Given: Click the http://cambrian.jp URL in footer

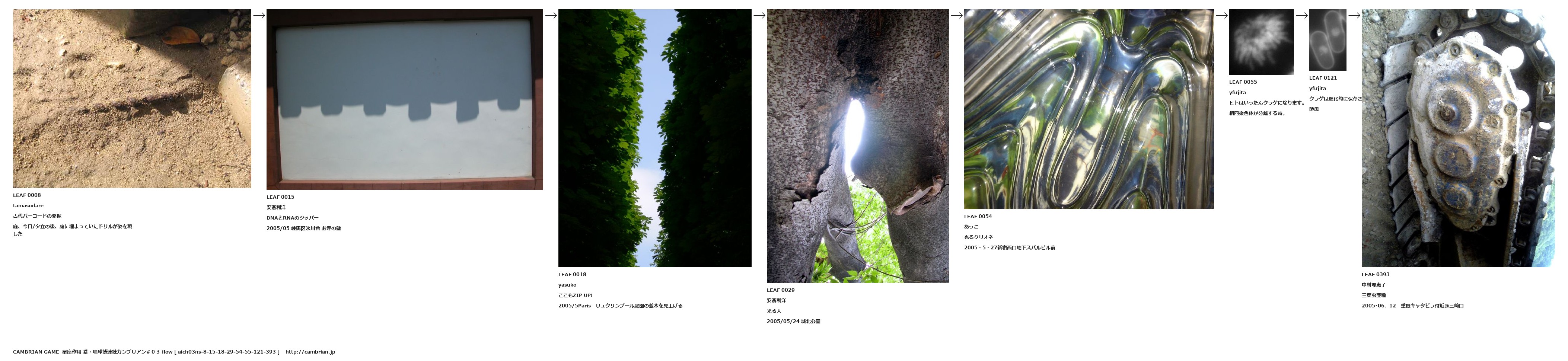Looking at the screenshot, I should pyautogui.click(x=310, y=352).
